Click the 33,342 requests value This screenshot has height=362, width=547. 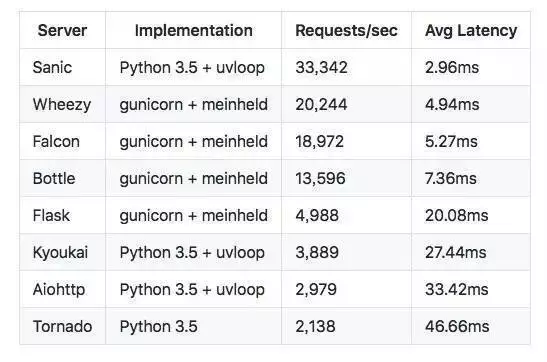coord(321,68)
